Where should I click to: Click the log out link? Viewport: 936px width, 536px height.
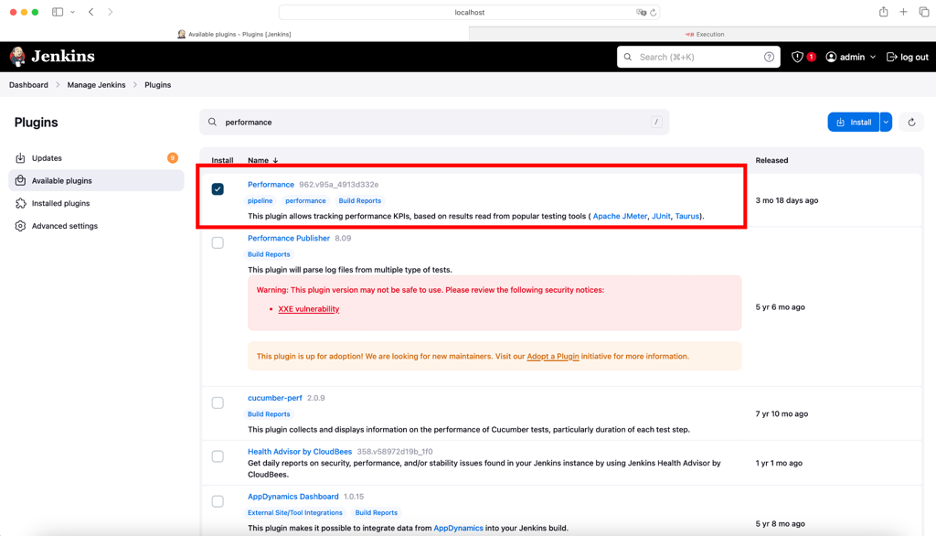(907, 57)
